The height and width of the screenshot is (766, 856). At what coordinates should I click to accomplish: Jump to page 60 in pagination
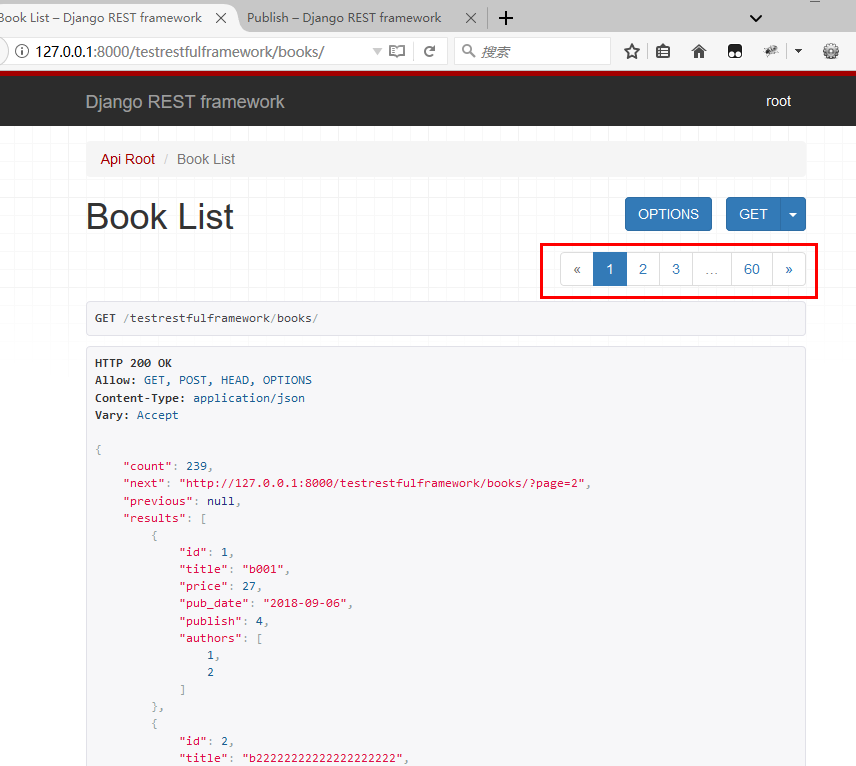click(x=752, y=269)
